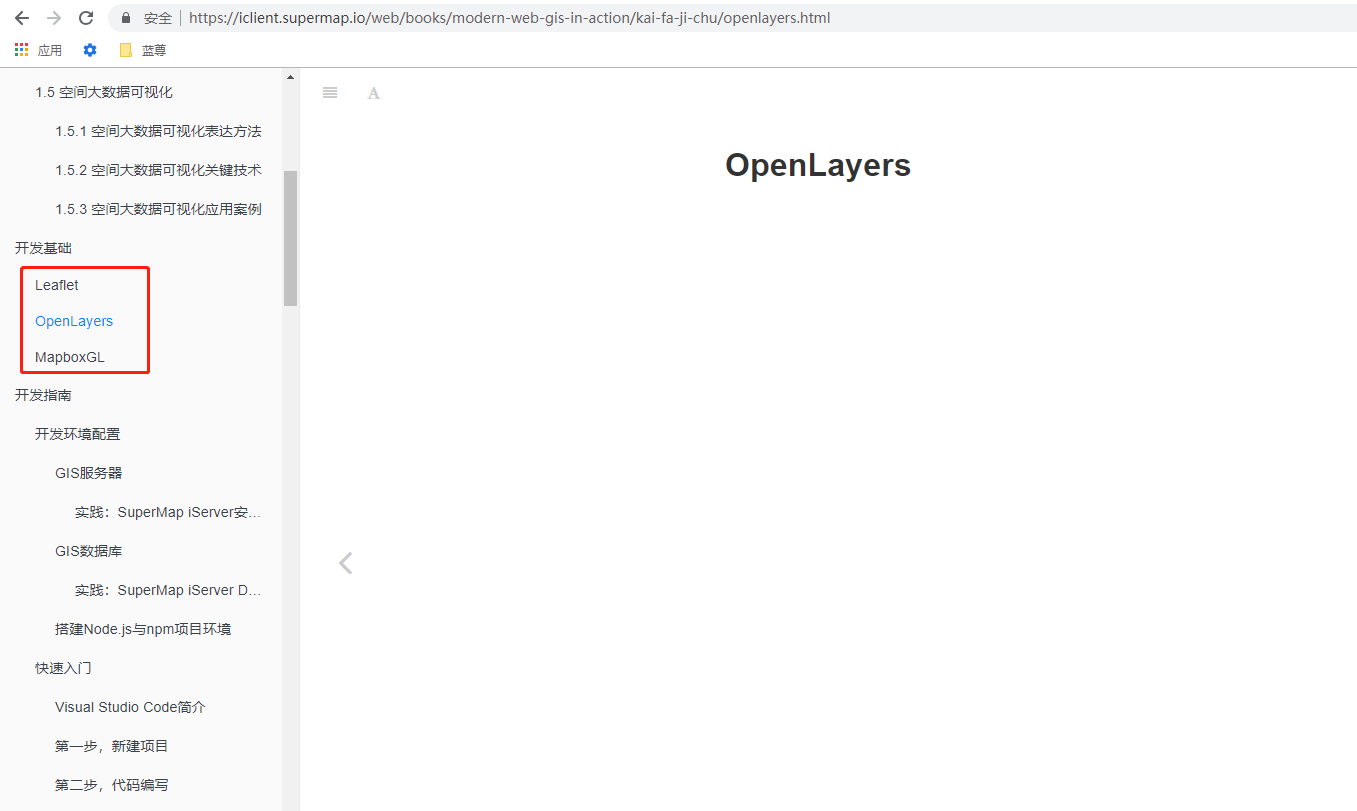Select the MapboxGL chapter

pyautogui.click(x=69, y=357)
